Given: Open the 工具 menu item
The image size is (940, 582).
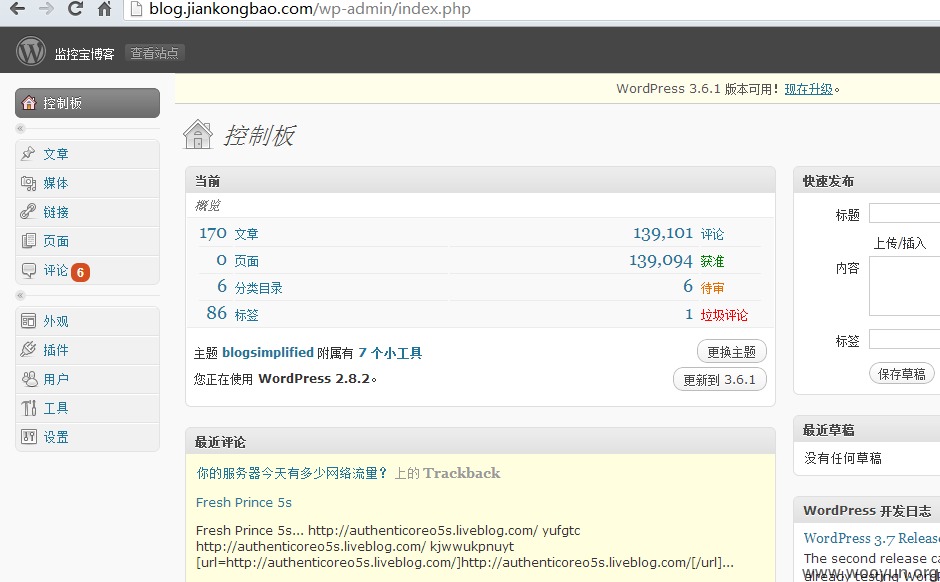Looking at the screenshot, I should [x=88, y=408].
